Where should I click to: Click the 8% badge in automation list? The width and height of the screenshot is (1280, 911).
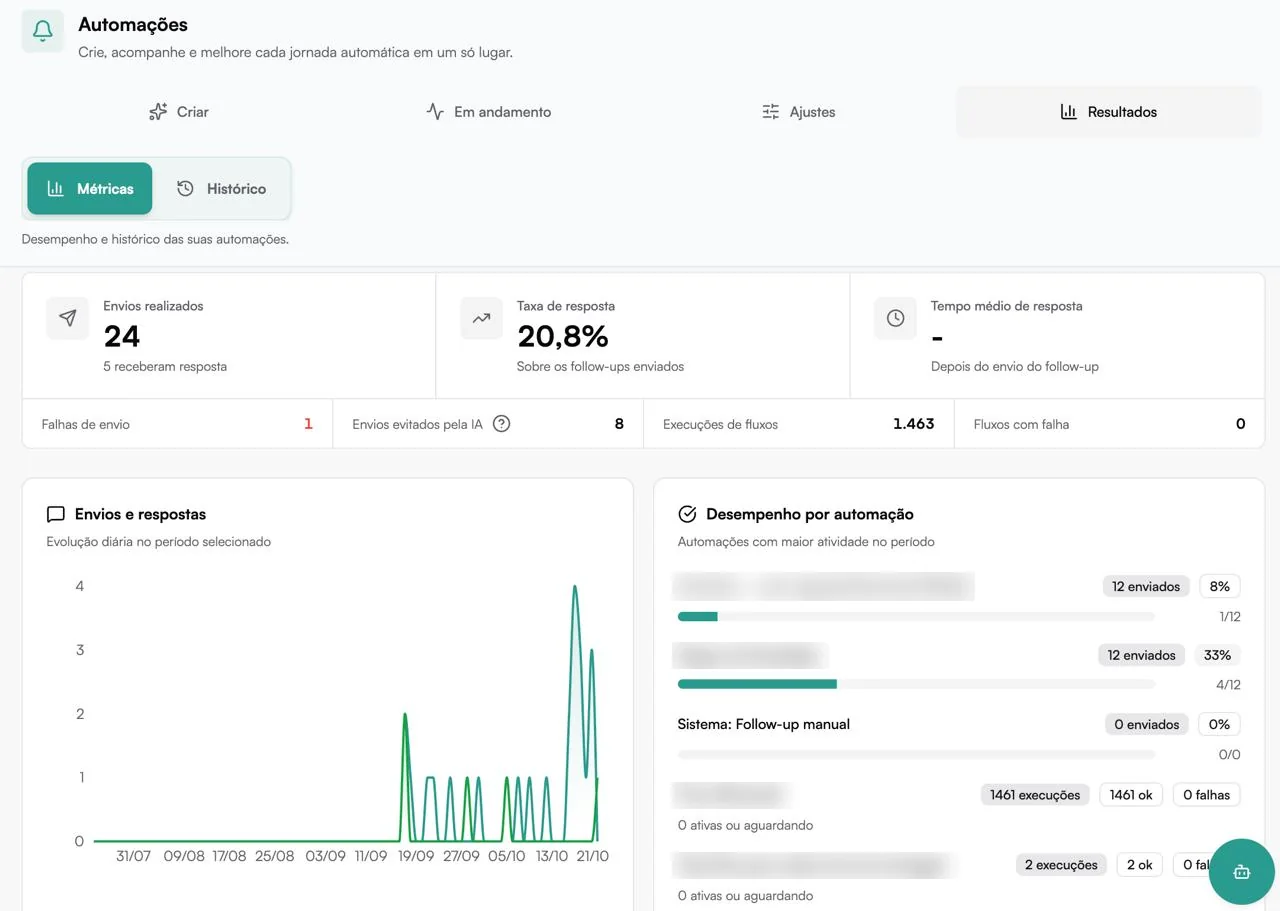[x=1220, y=587]
